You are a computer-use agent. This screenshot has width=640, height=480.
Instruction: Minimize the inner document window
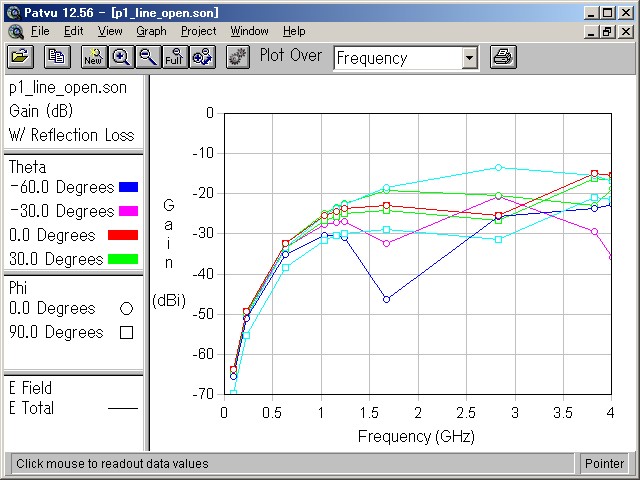coord(591,31)
